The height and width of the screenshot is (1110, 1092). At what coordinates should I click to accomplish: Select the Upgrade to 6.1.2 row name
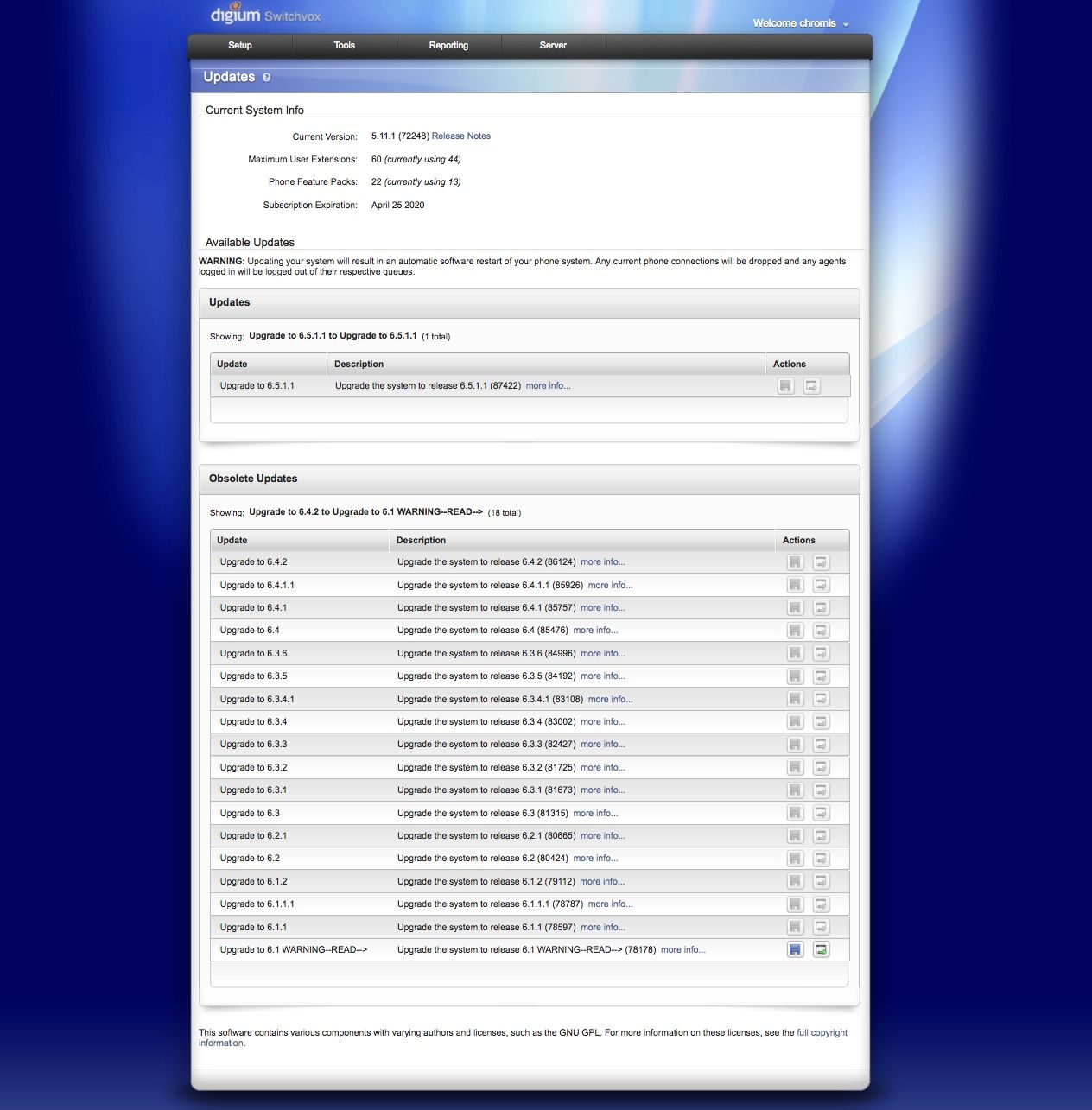[254, 881]
